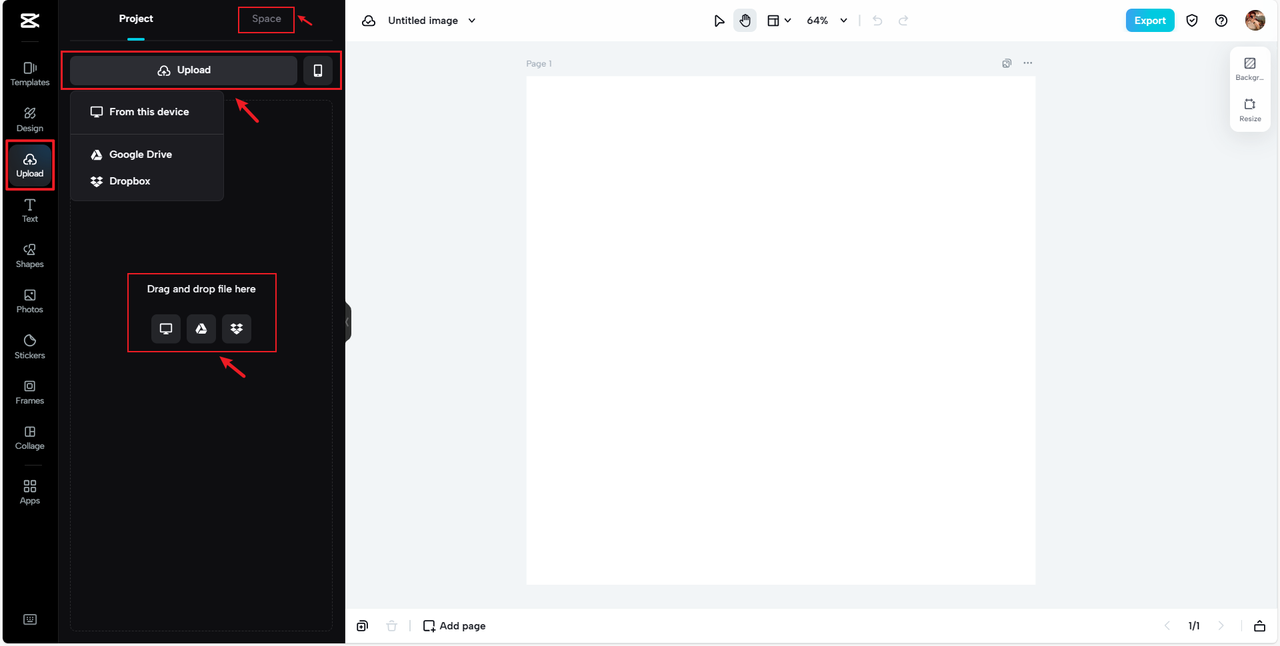The width and height of the screenshot is (1280, 646).
Task: Open the help question mark icon
Action: [1221, 20]
